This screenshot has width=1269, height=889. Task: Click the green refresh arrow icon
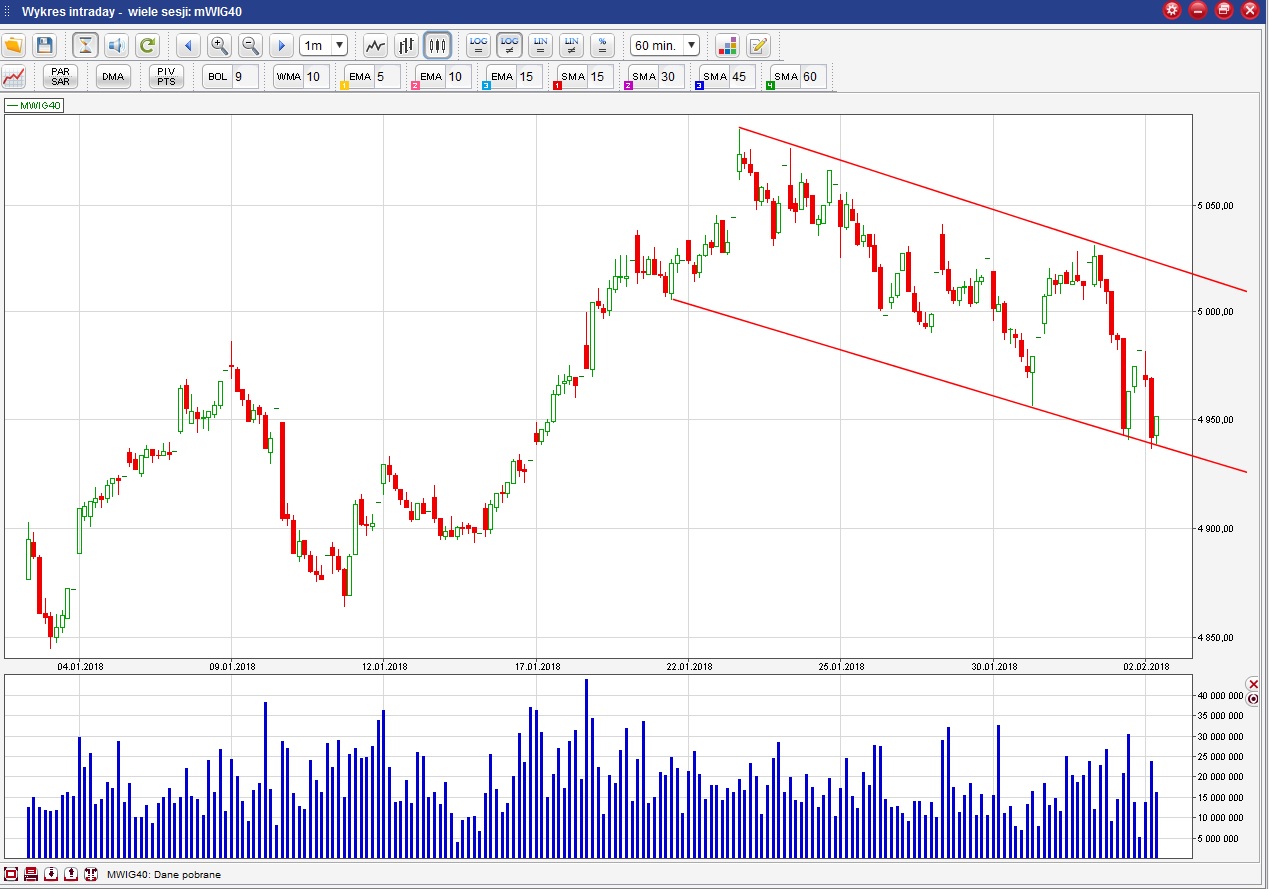click(147, 45)
